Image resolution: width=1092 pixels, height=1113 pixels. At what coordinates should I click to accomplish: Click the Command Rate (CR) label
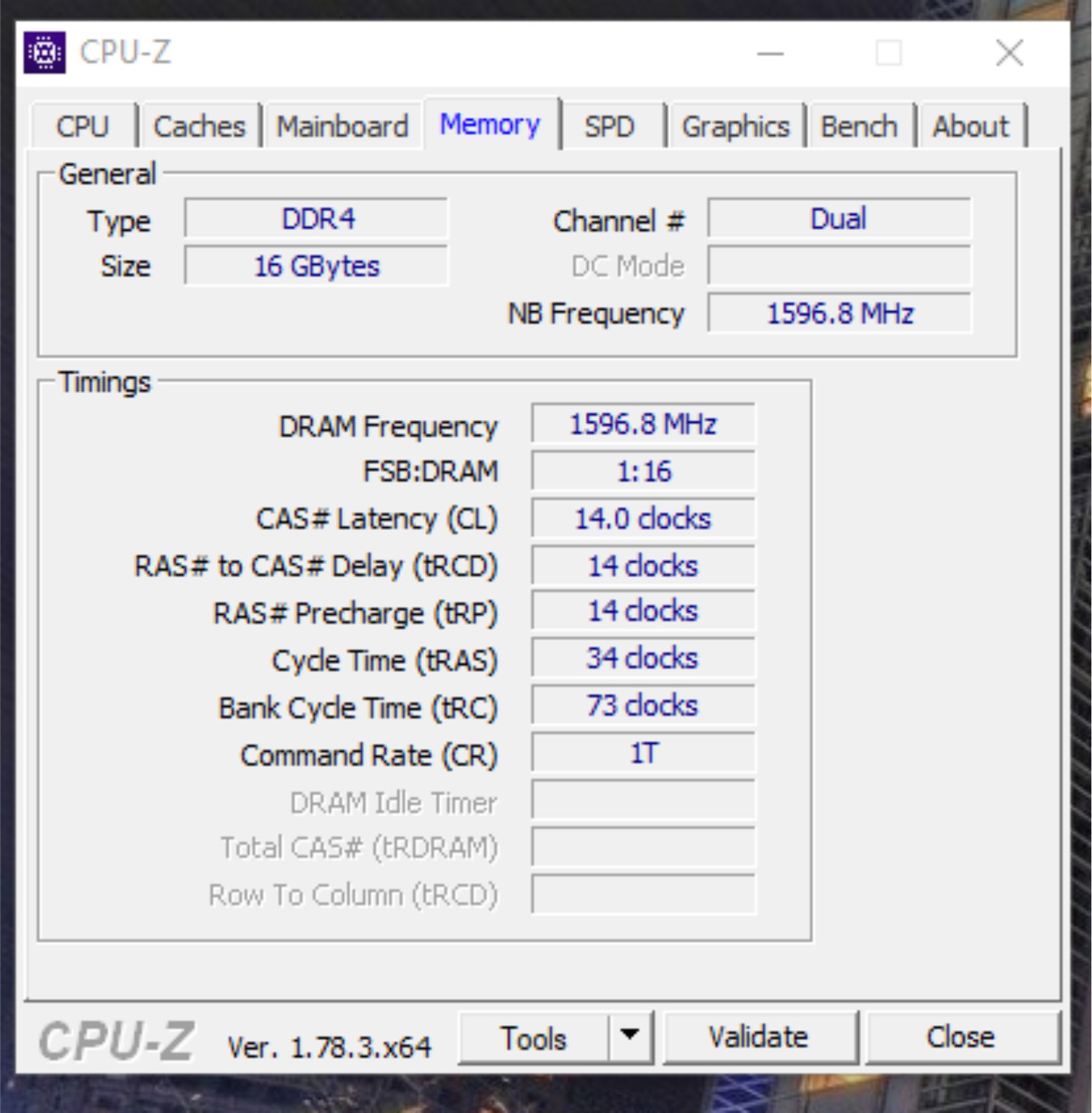tap(369, 755)
